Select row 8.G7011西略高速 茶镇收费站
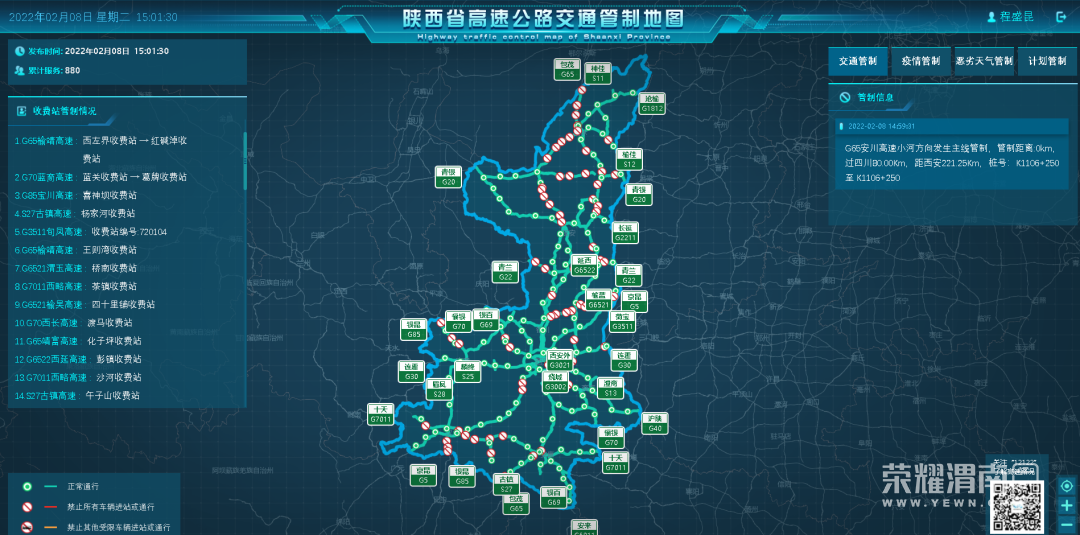 [x=76, y=286]
